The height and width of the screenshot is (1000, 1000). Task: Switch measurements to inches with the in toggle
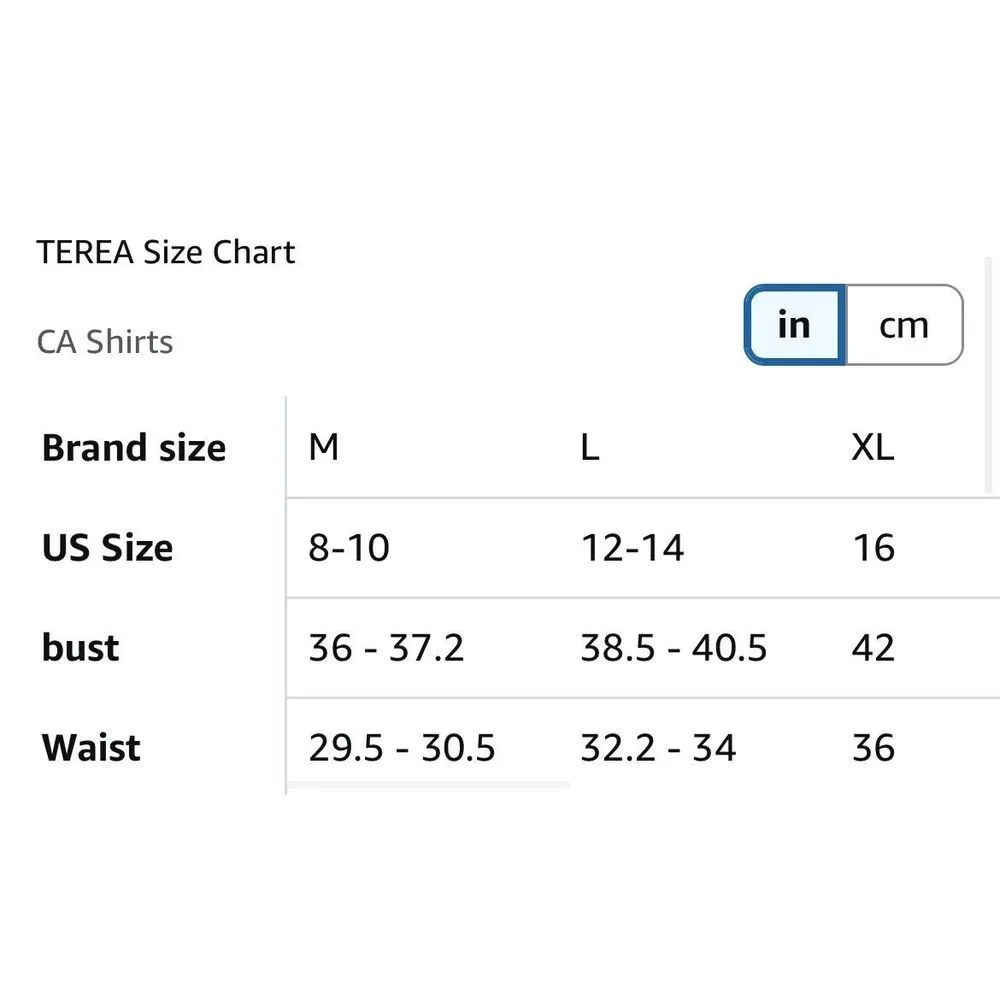tap(795, 325)
